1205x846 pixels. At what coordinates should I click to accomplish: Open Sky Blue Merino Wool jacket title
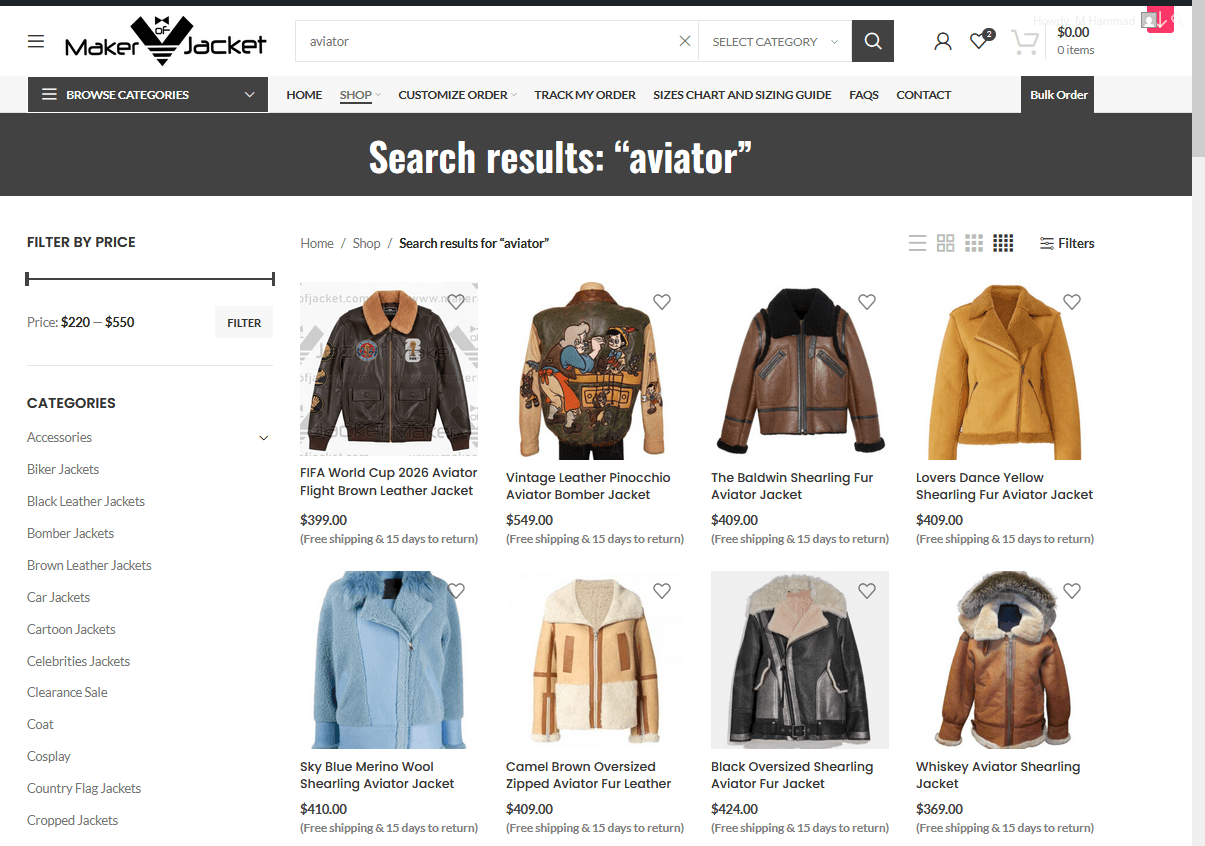pos(377,775)
